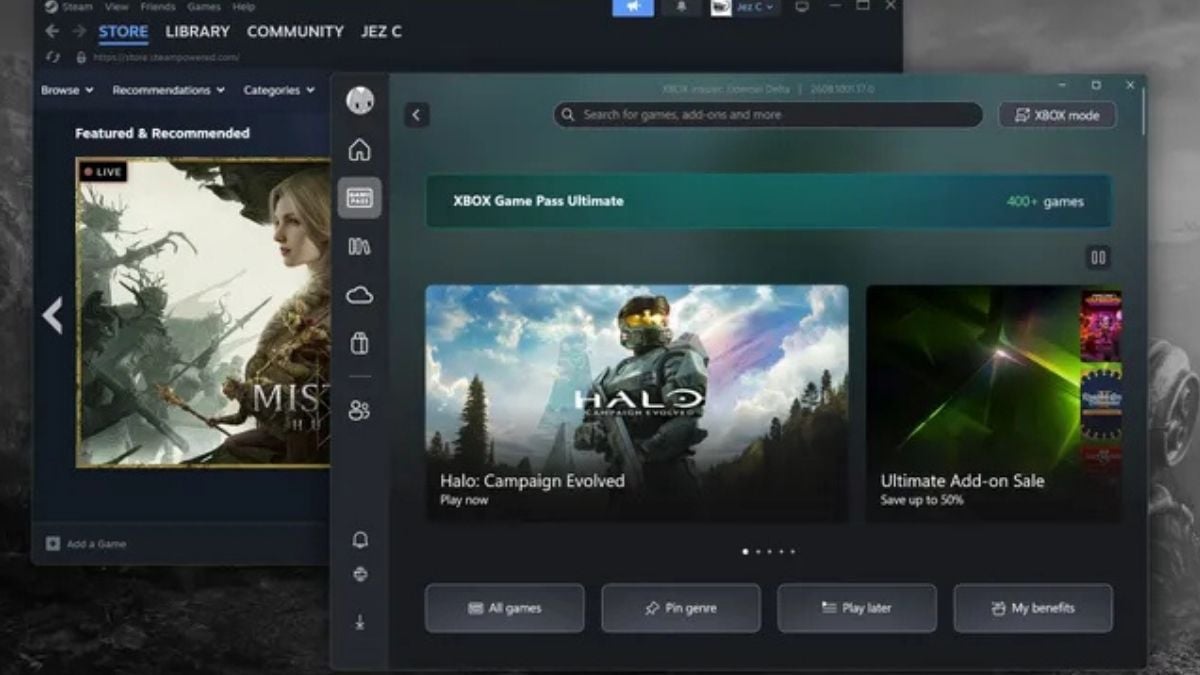1200x675 pixels.
Task: Open Steam Help menu
Action: click(x=243, y=6)
